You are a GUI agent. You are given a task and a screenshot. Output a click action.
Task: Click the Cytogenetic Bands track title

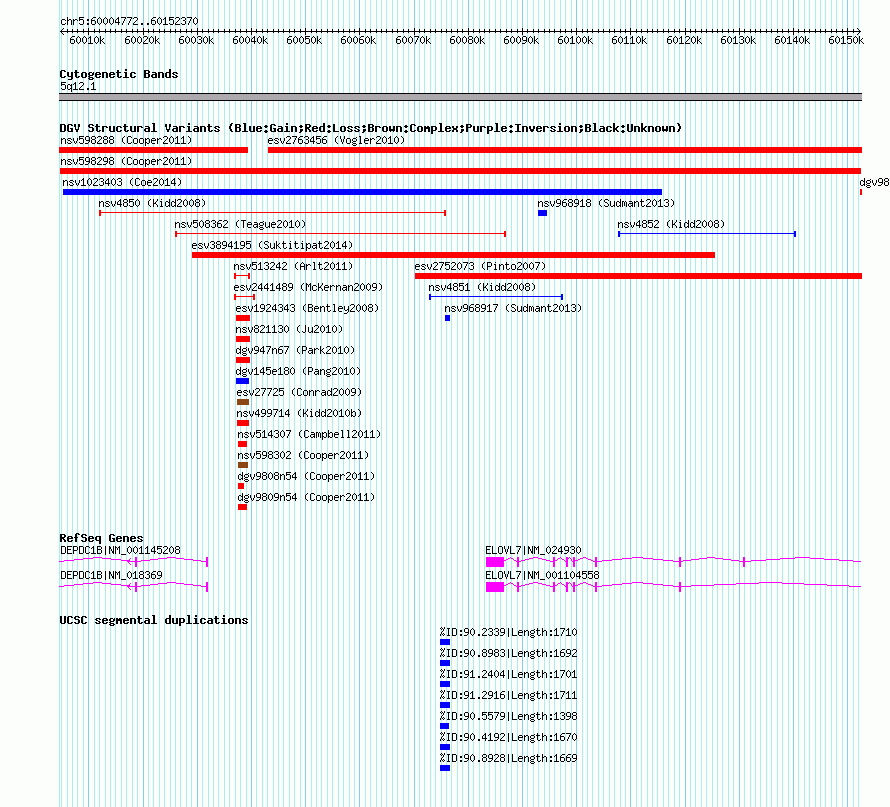(x=119, y=74)
